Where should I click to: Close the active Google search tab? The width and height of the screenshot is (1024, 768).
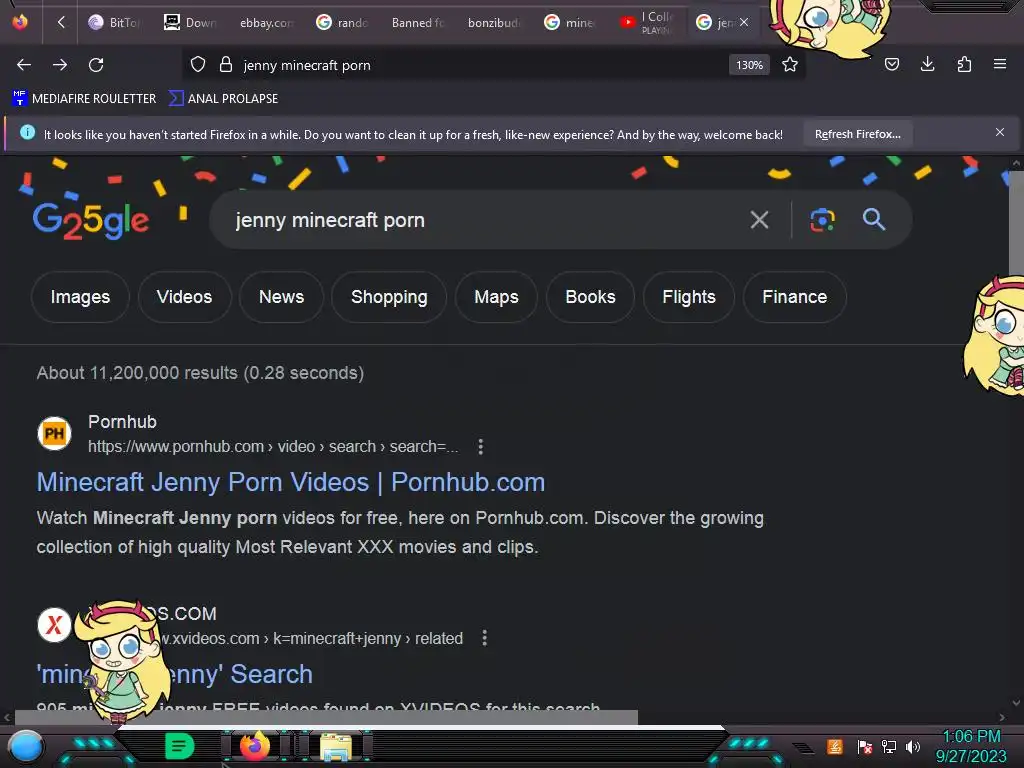tap(744, 22)
